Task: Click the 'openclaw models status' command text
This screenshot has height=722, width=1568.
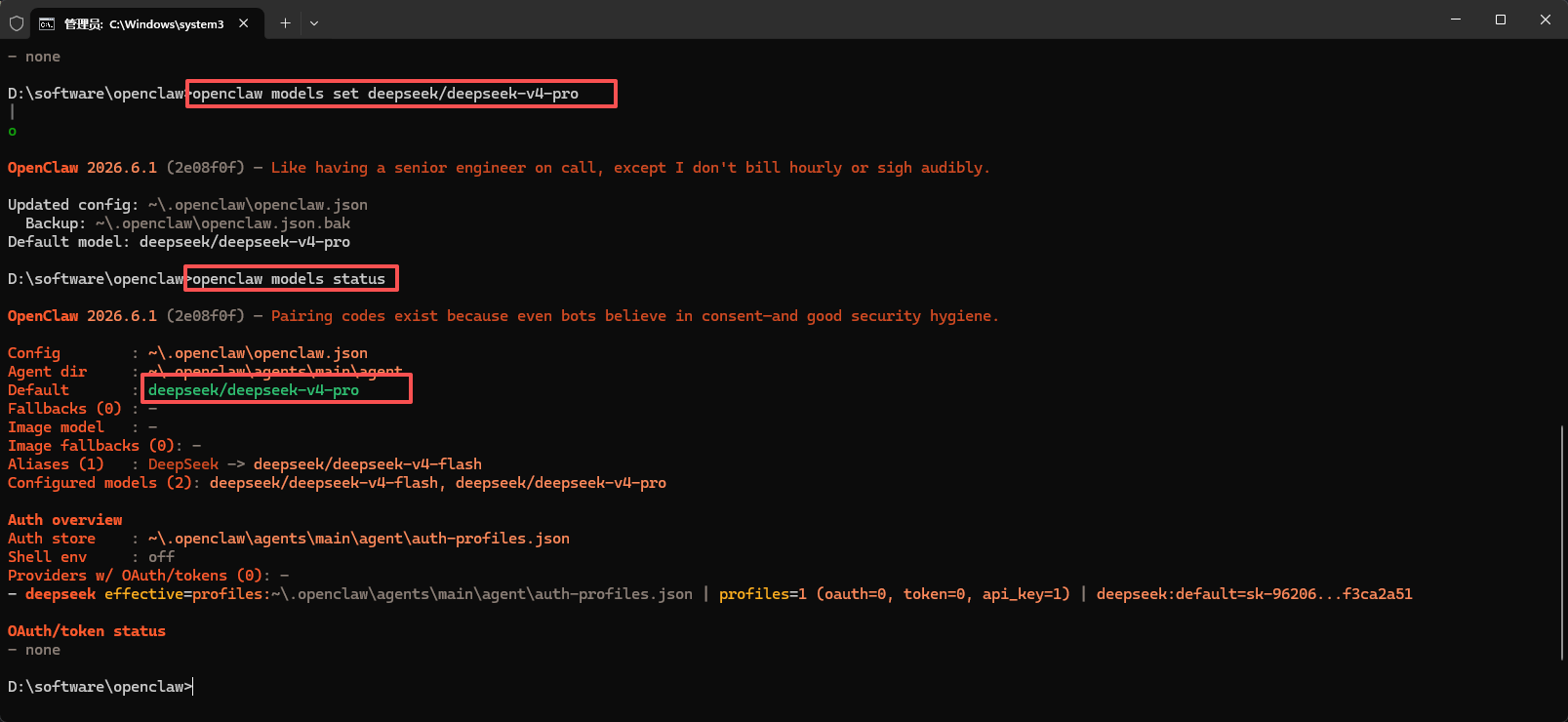Action: (x=288, y=279)
